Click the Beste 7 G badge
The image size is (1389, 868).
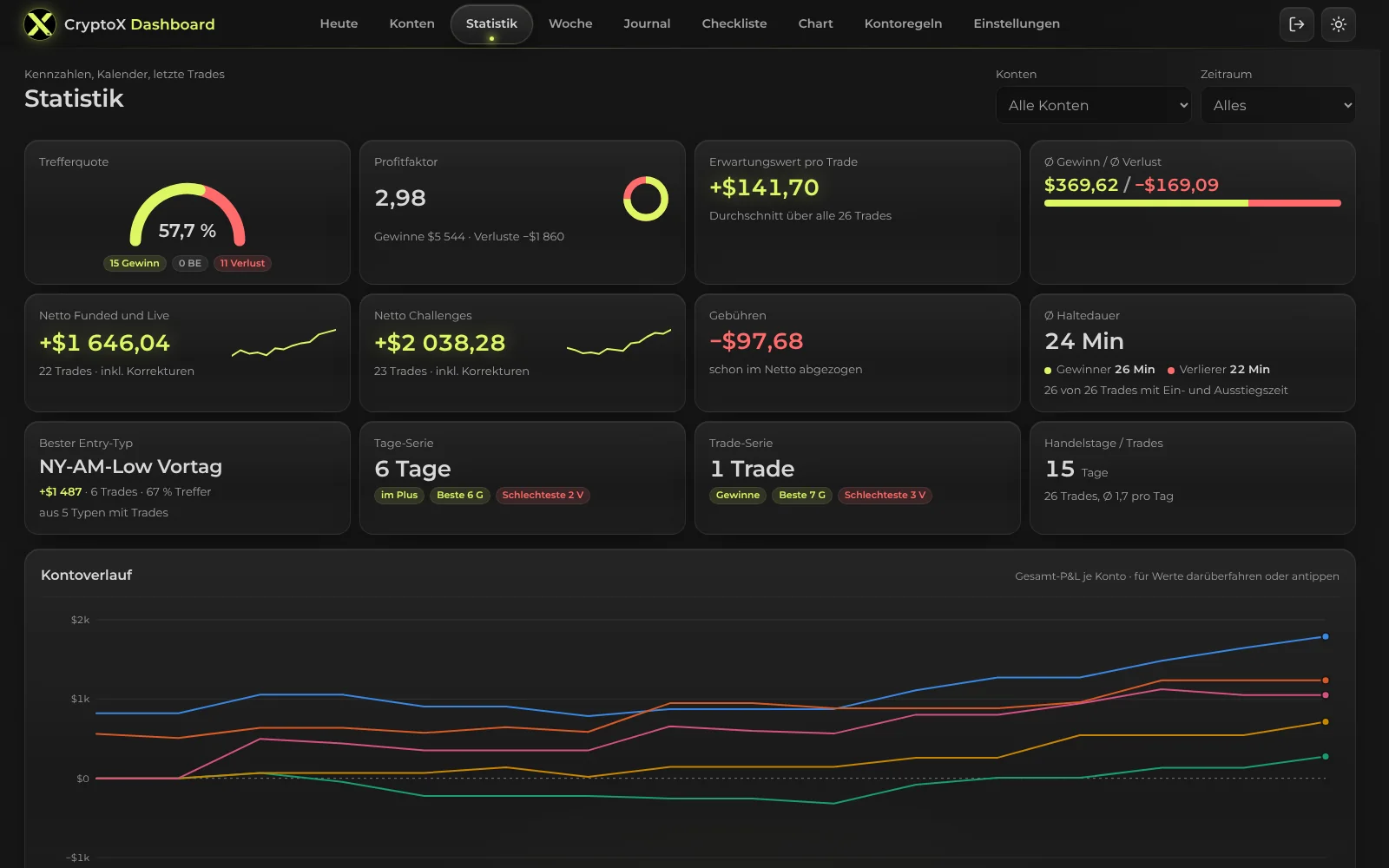(x=802, y=495)
